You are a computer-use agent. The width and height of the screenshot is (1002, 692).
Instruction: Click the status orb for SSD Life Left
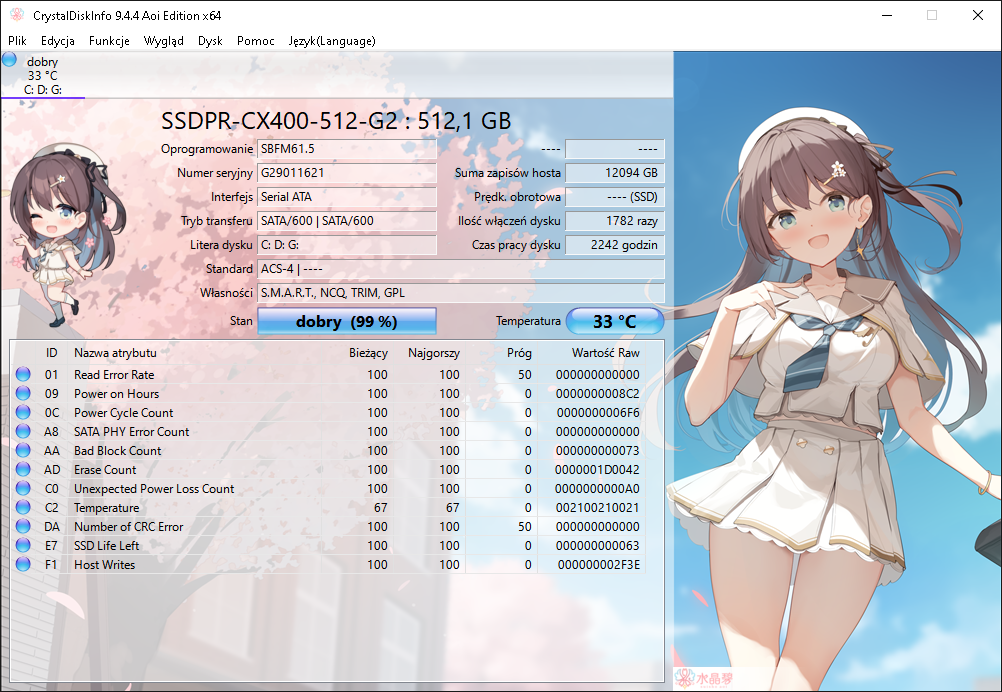tap(23, 545)
